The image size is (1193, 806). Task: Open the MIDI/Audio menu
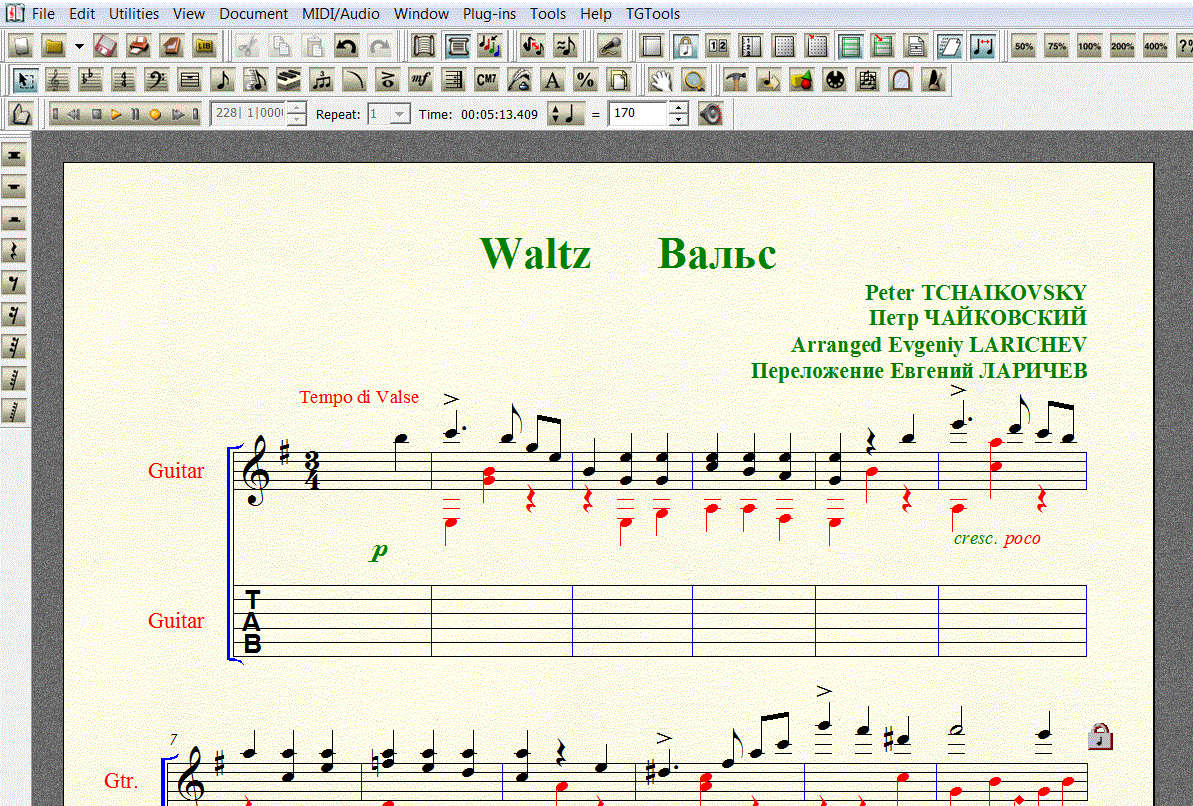click(341, 14)
